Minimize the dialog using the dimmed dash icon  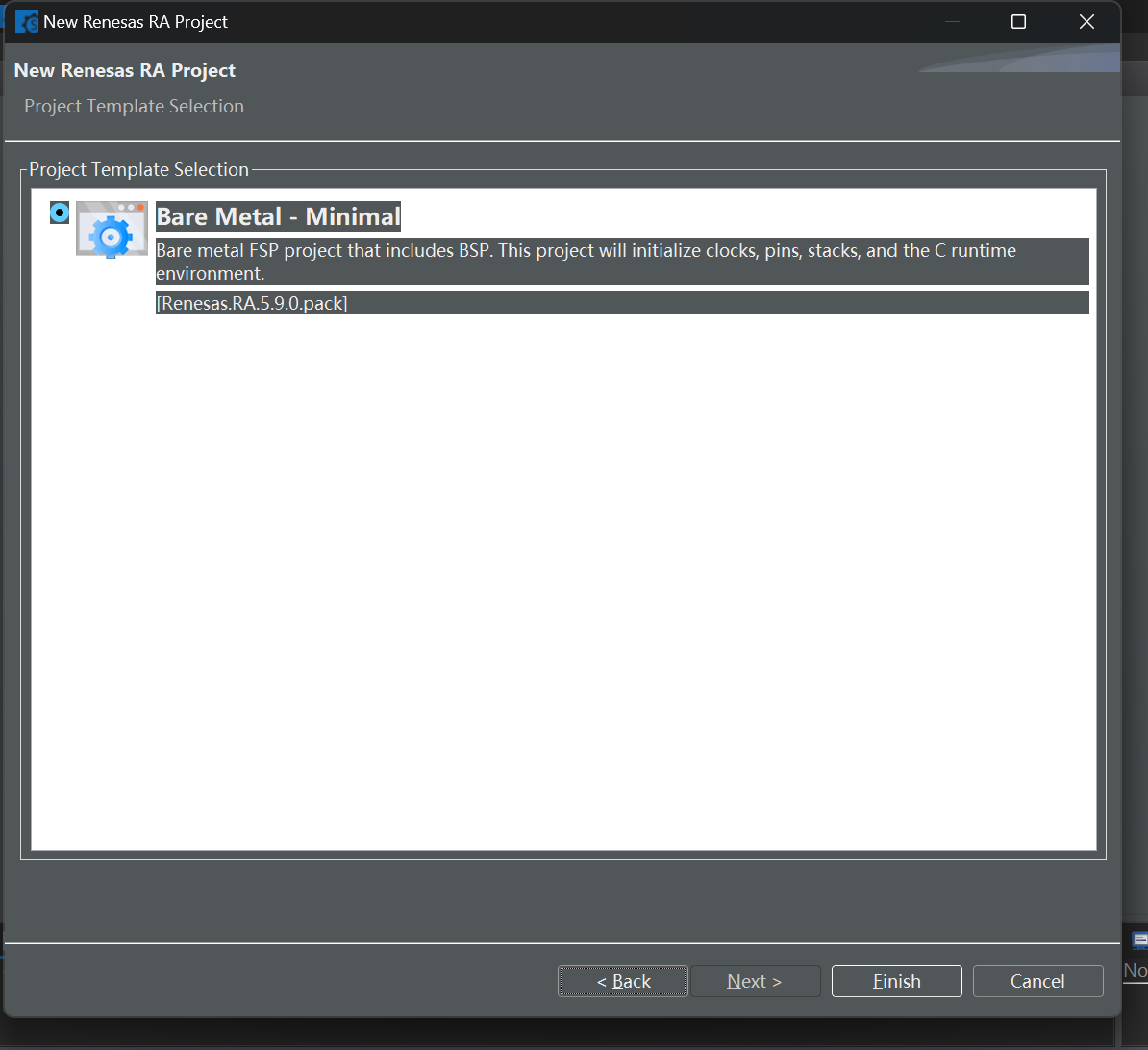tap(952, 22)
